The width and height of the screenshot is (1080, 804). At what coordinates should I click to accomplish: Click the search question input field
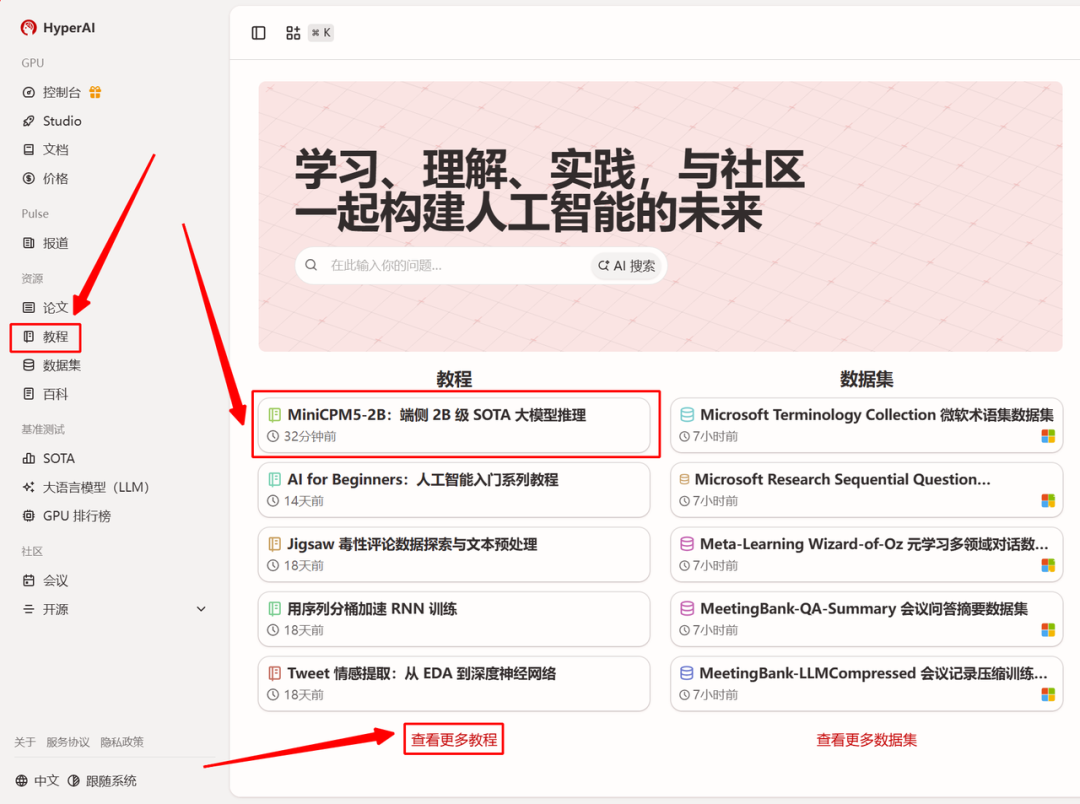(455, 265)
